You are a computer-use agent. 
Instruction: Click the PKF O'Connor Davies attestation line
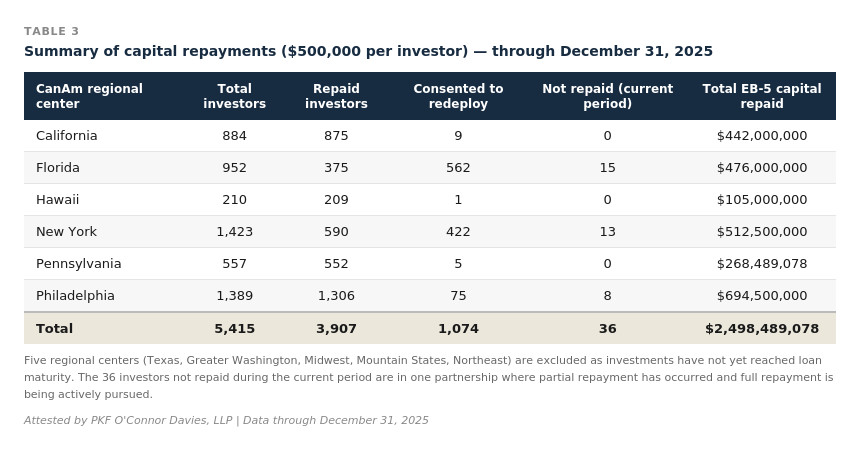(226, 421)
